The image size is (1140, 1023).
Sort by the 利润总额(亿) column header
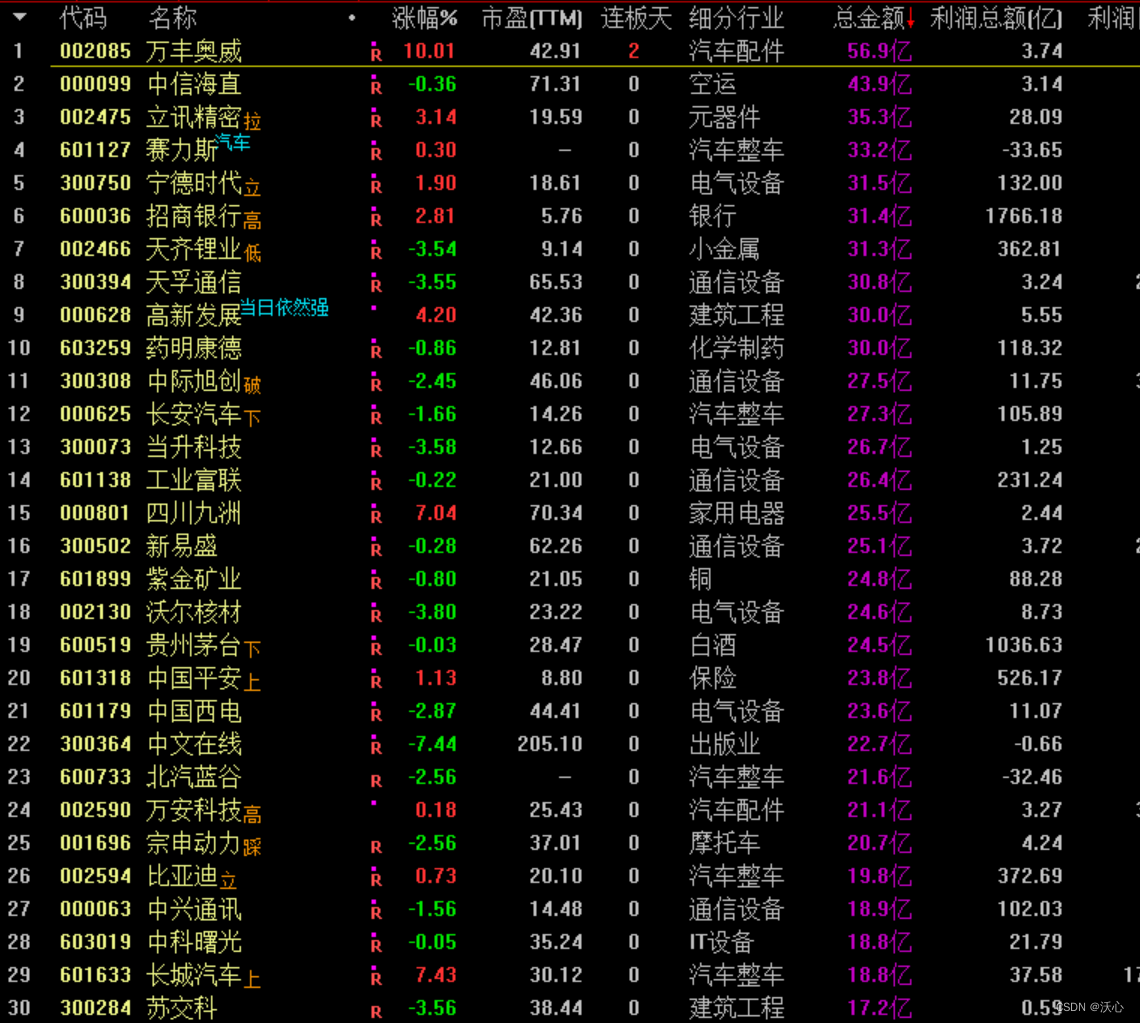996,18
